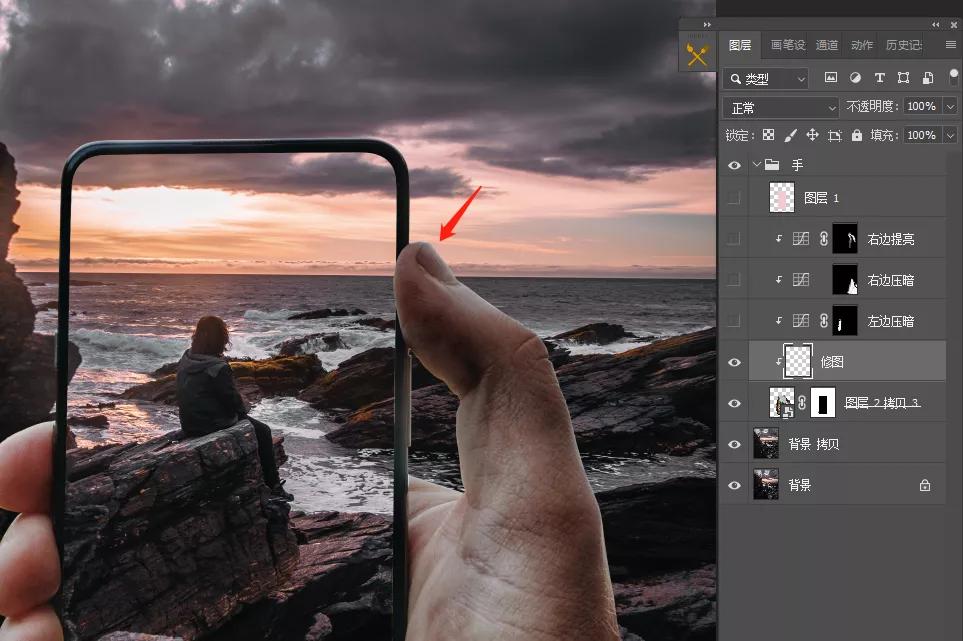Show the 右边压暗 layer visibility

click(x=734, y=279)
